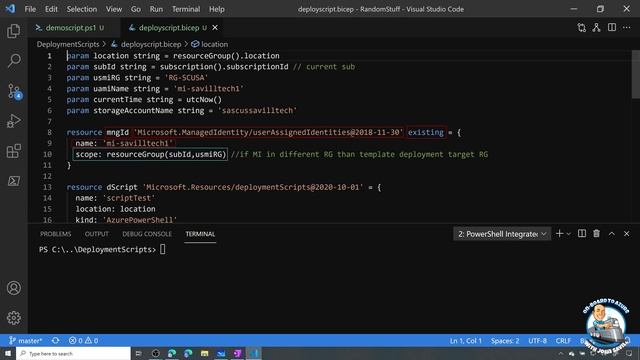This screenshot has width=640, height=360.
Task: Click Ln 1, Col 1 in status bar
Action: click(466, 340)
